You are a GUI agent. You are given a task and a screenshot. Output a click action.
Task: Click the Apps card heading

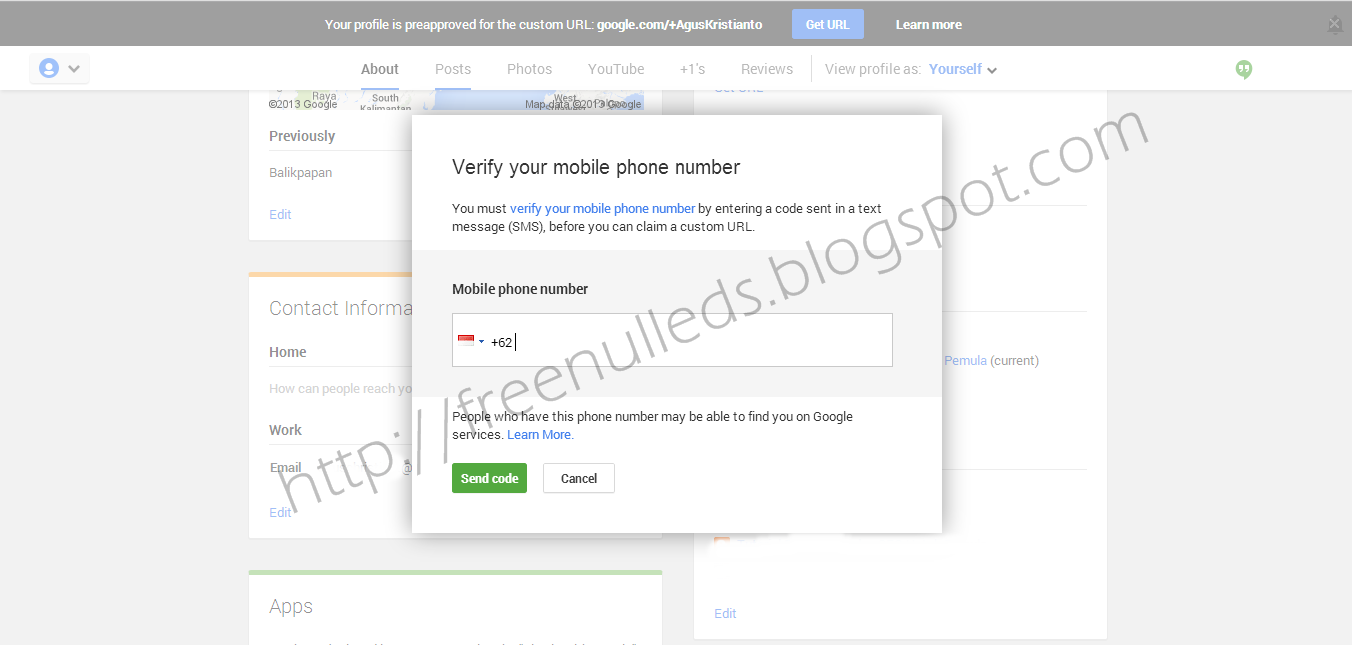(x=291, y=606)
